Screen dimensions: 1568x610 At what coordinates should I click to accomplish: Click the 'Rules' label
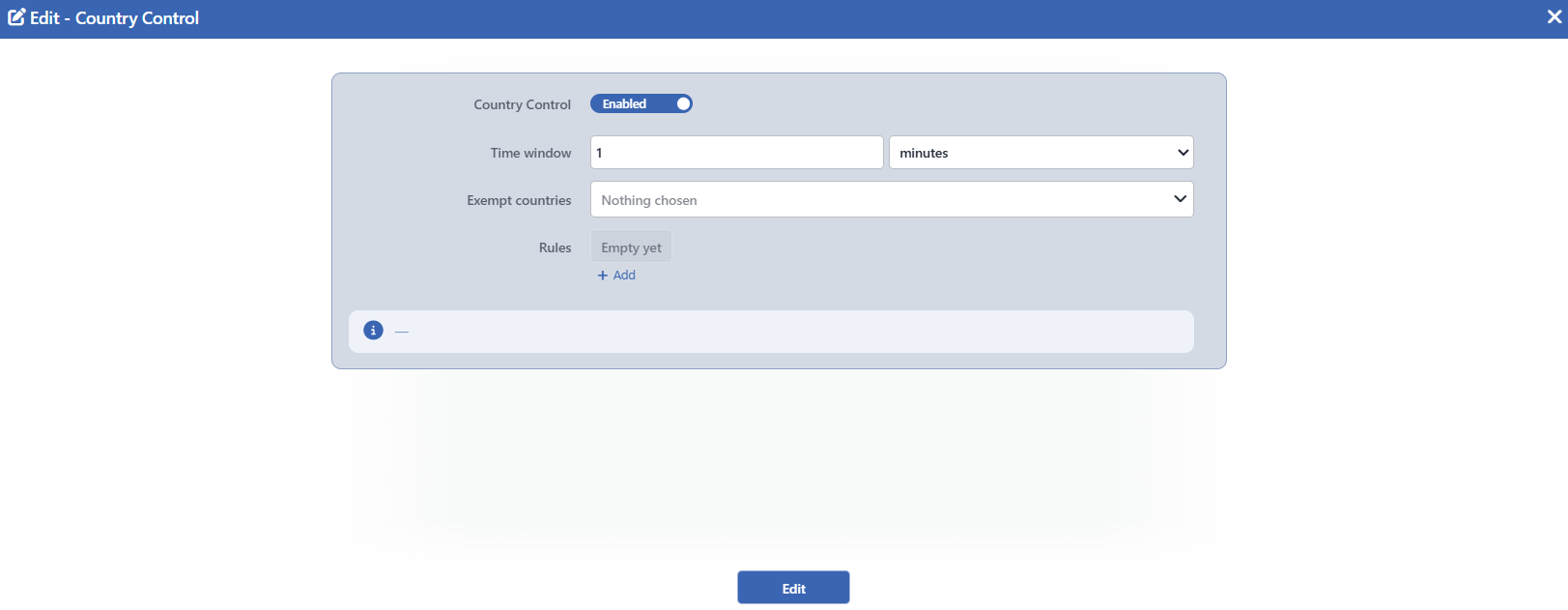[555, 247]
